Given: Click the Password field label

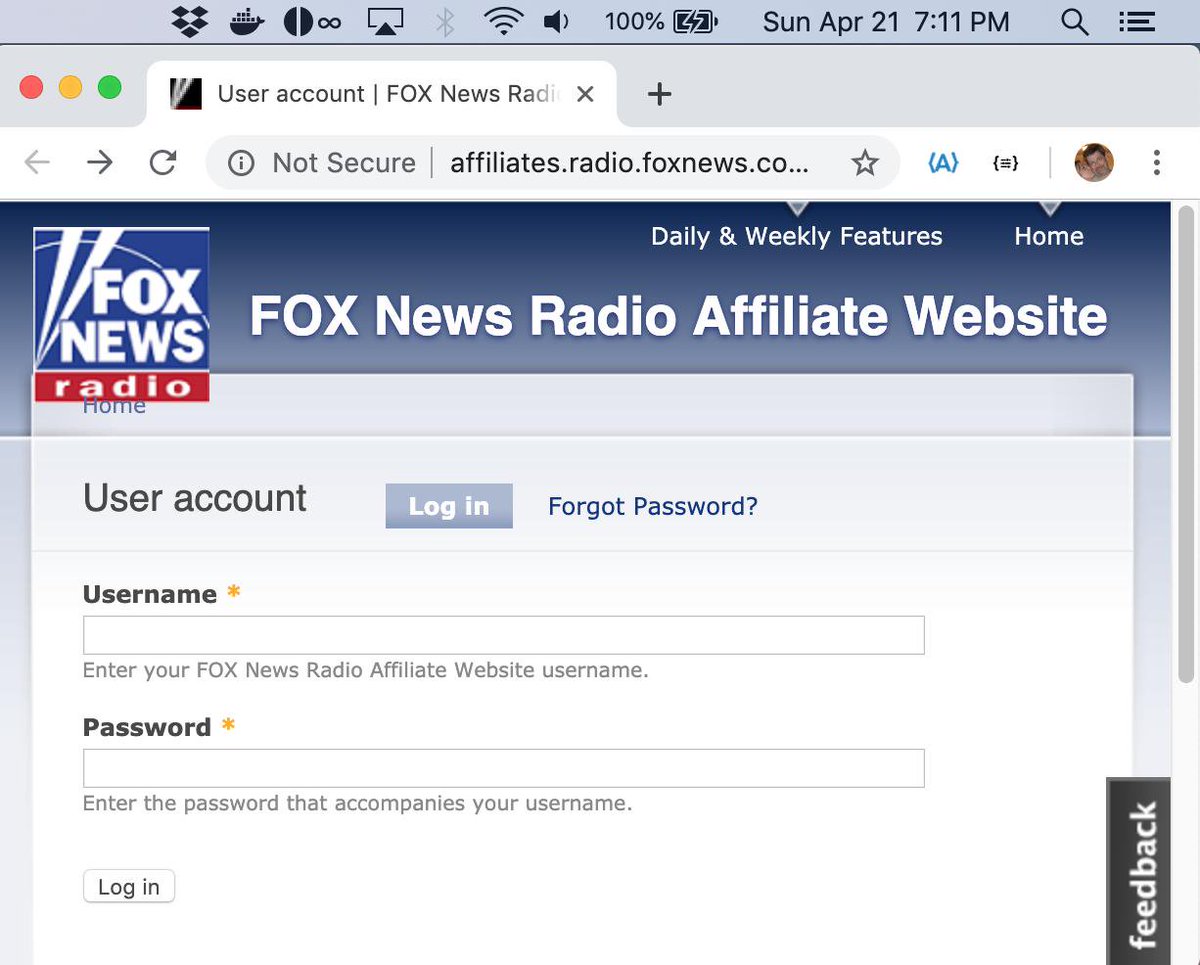Looking at the screenshot, I should [147, 727].
